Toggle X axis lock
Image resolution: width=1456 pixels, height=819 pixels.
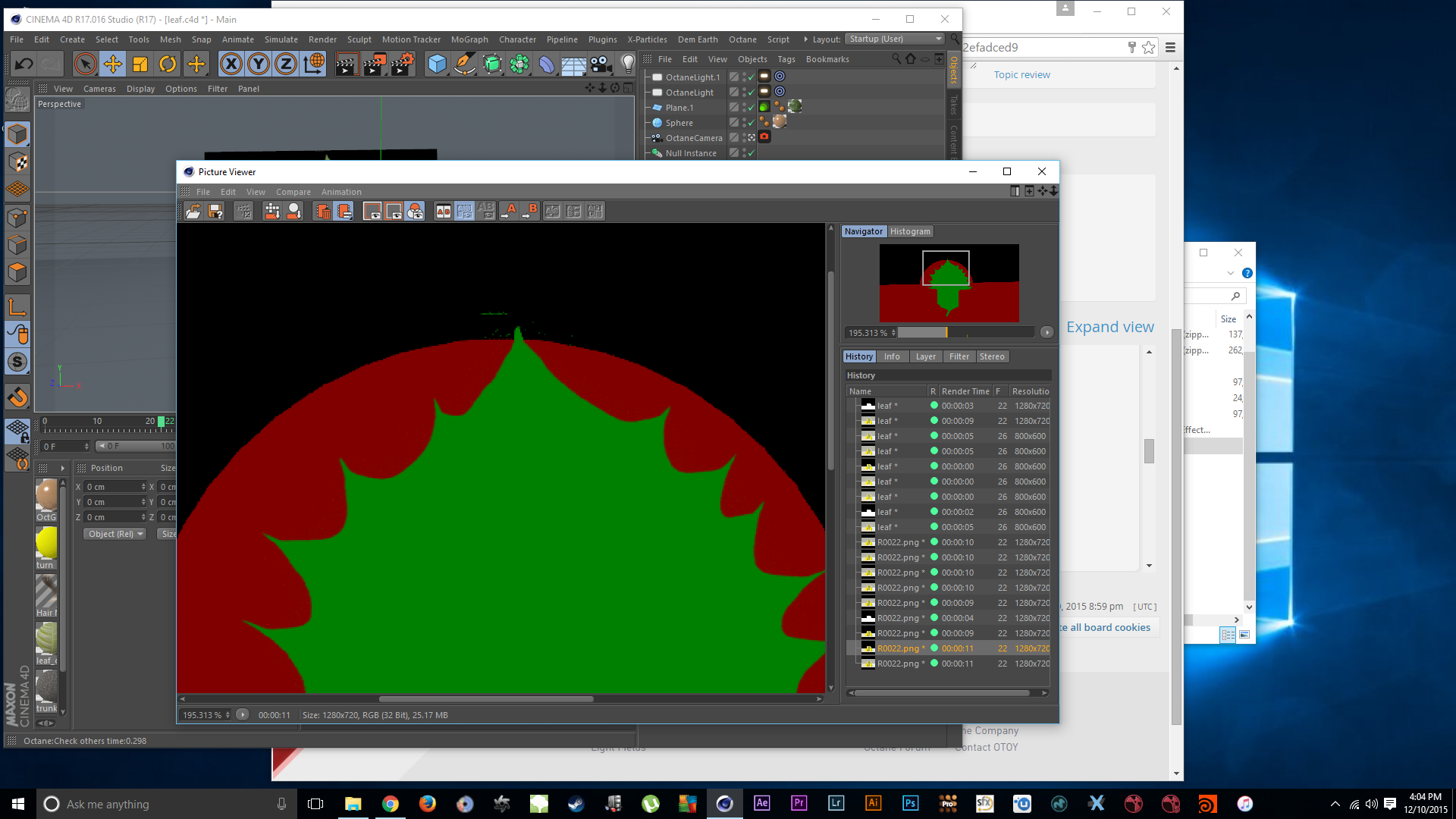tap(231, 64)
